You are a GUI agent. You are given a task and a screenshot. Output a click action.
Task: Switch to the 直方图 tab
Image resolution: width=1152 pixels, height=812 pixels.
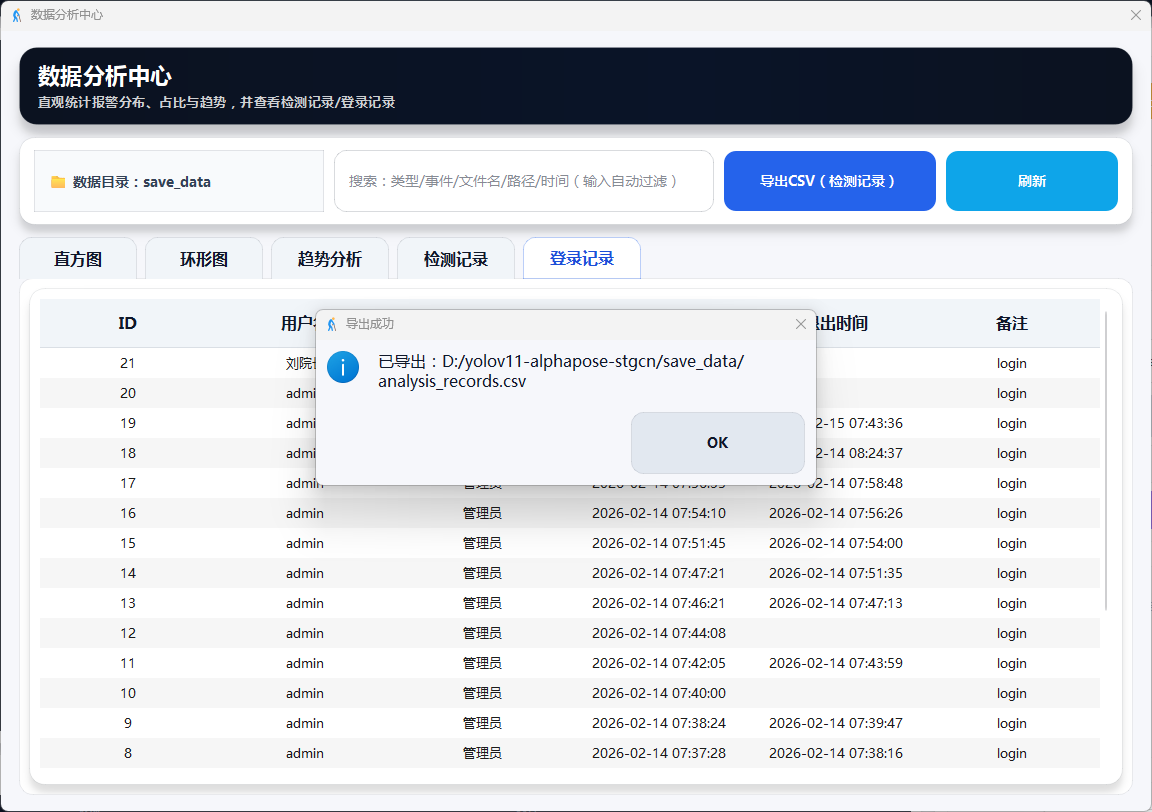coord(78,259)
